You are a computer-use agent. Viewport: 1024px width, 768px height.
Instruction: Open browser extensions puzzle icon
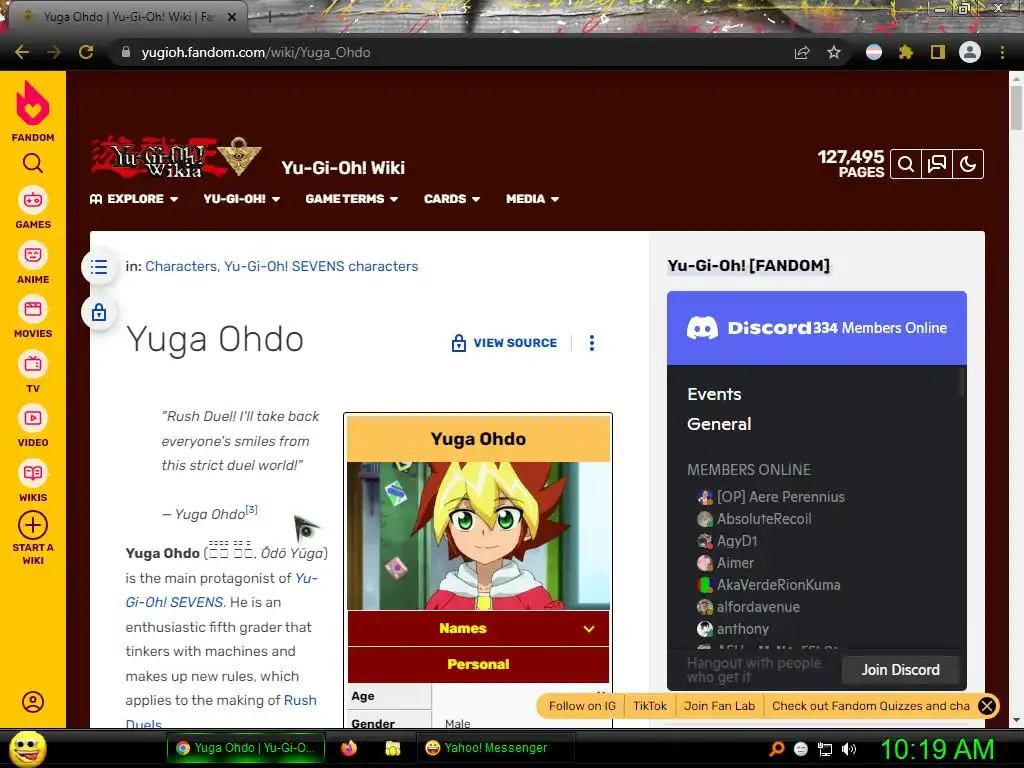pos(905,52)
